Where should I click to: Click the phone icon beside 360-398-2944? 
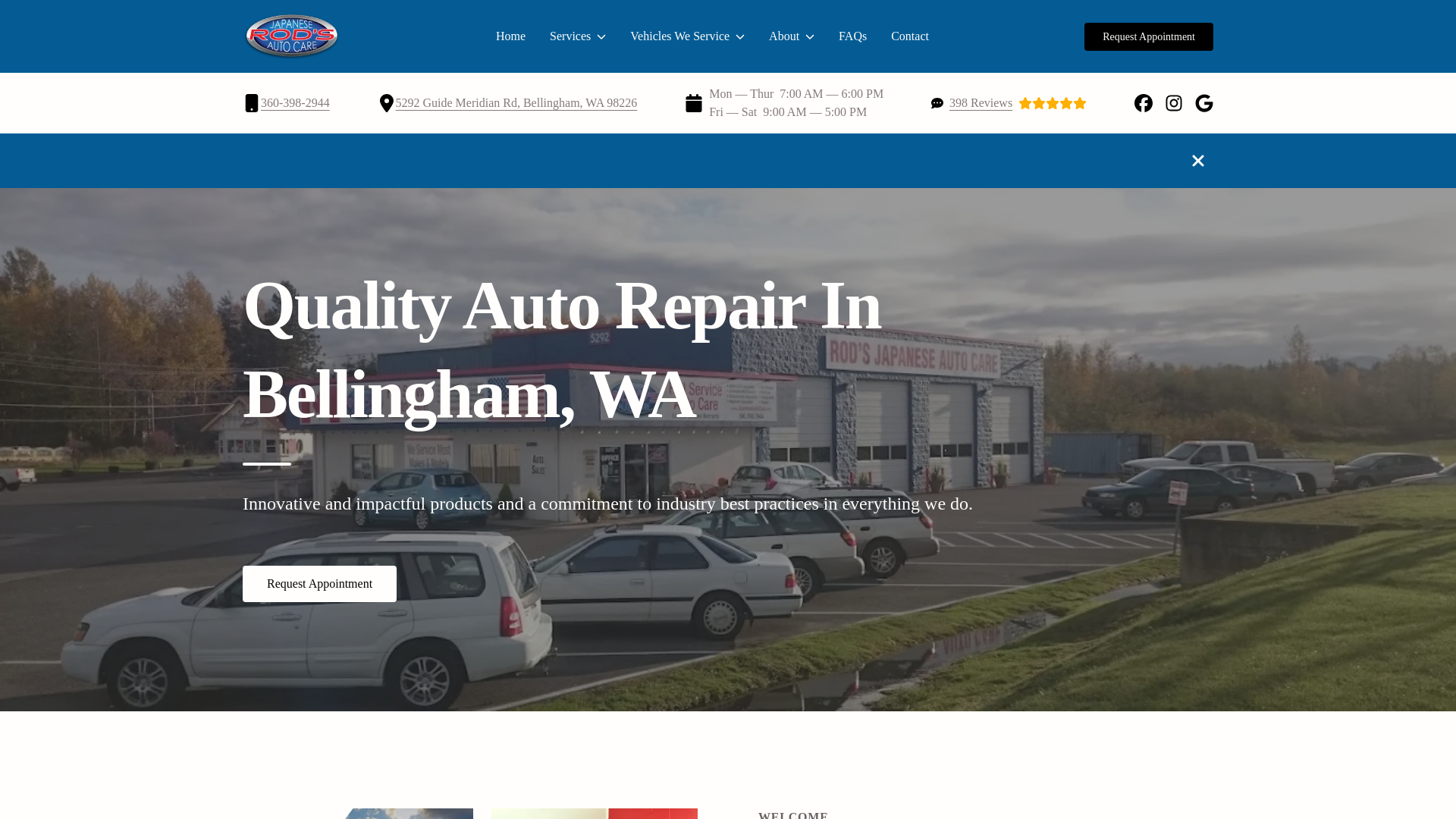pyautogui.click(x=252, y=103)
